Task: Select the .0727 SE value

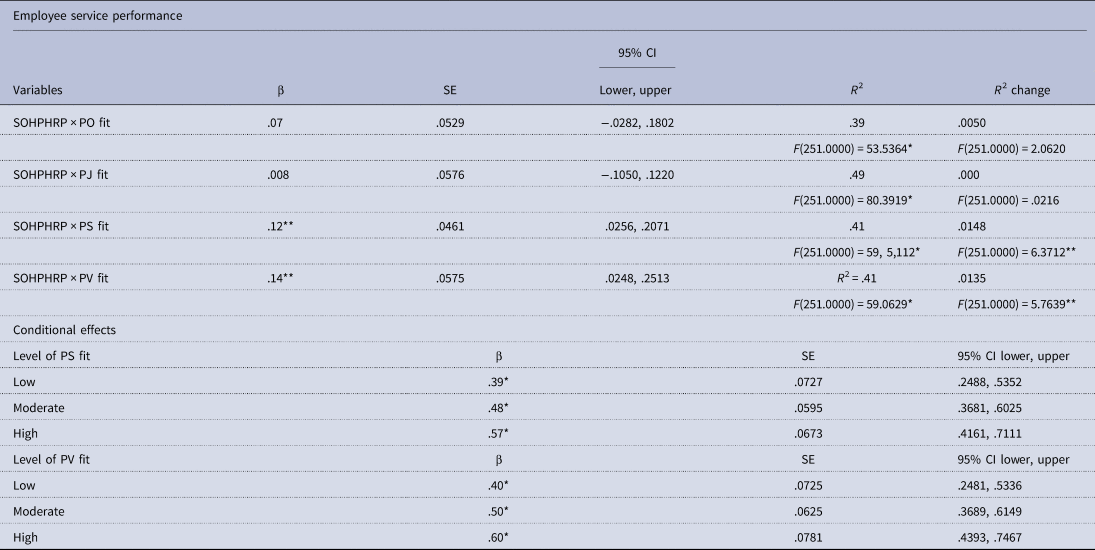Action: [x=808, y=382]
